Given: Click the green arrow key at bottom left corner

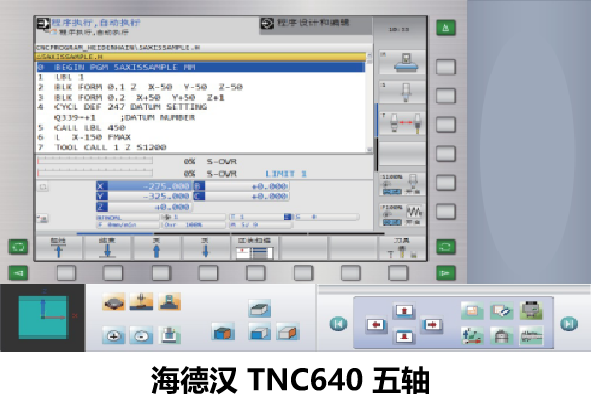Looking at the screenshot, I should 18,273.
